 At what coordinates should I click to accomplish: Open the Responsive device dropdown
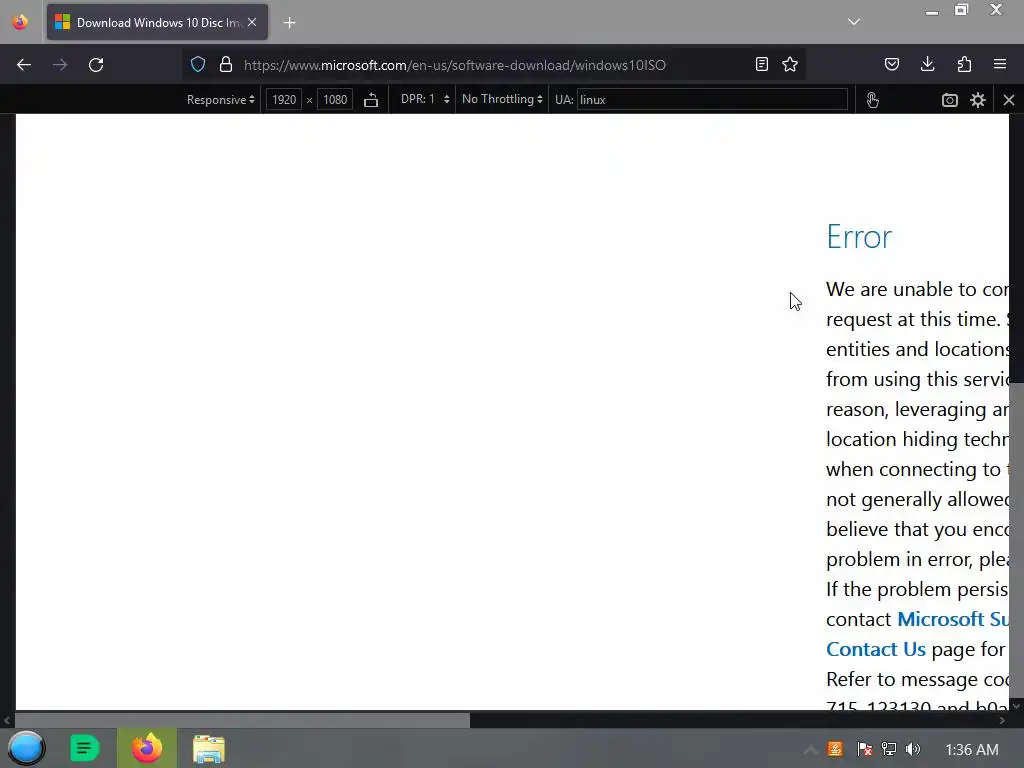221,100
